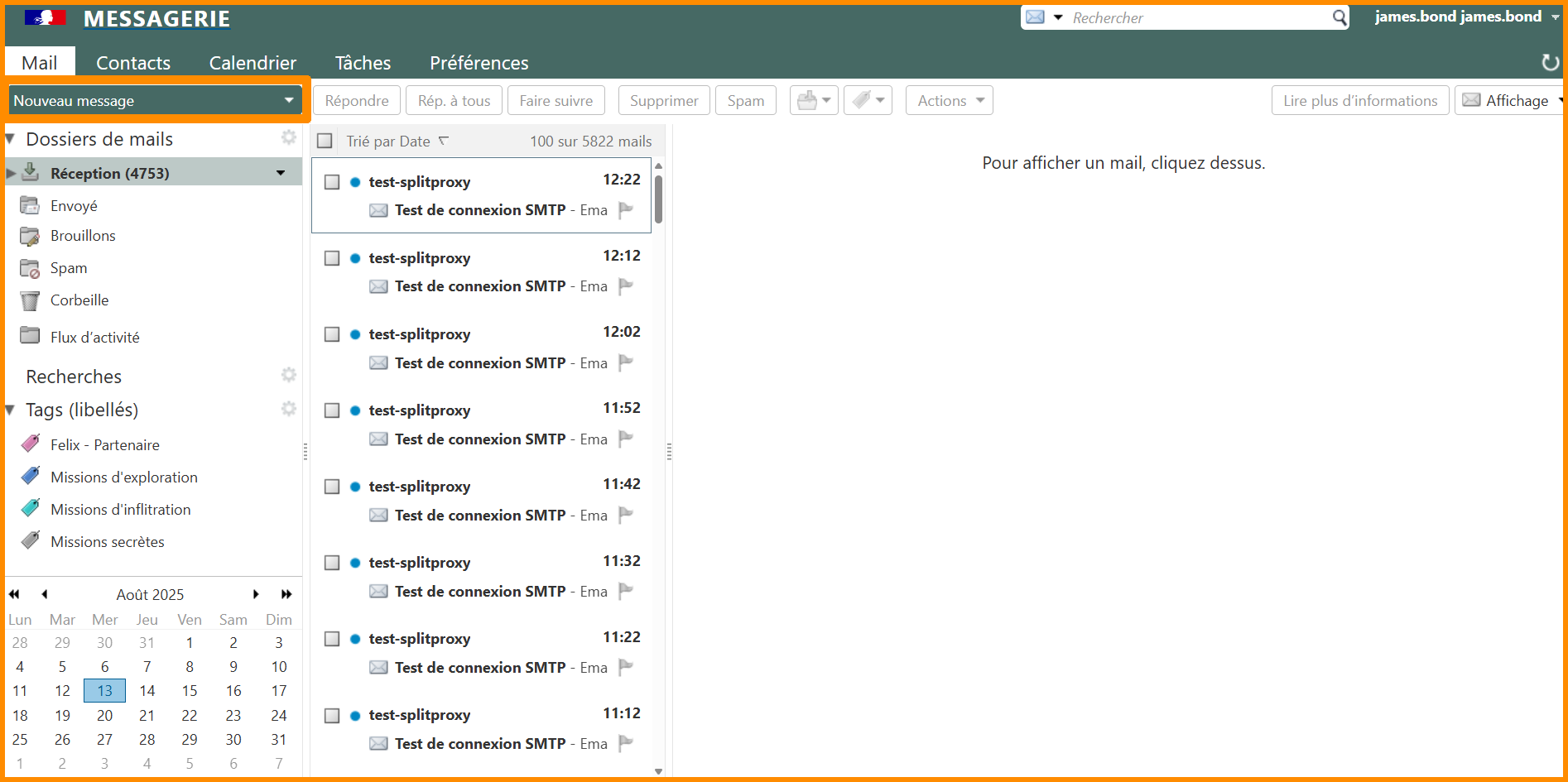Flag the 12:22 test-splitproxy message

coord(626,210)
